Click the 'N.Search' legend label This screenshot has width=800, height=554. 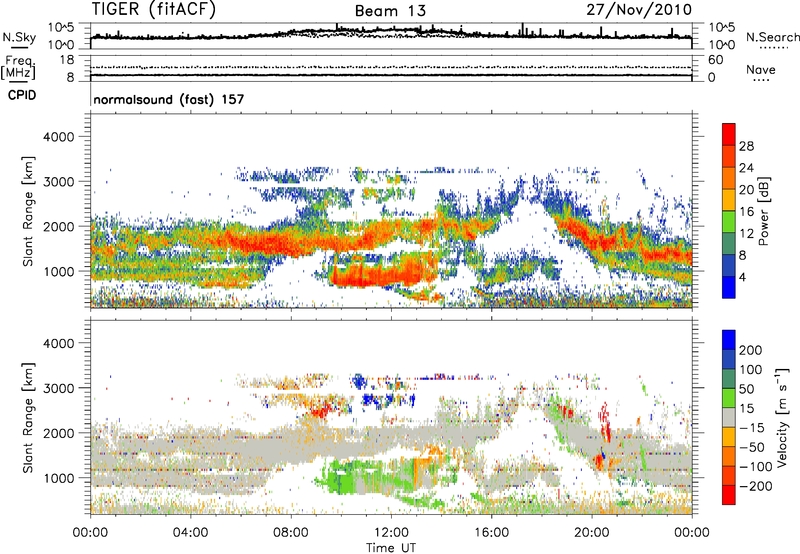(772, 37)
